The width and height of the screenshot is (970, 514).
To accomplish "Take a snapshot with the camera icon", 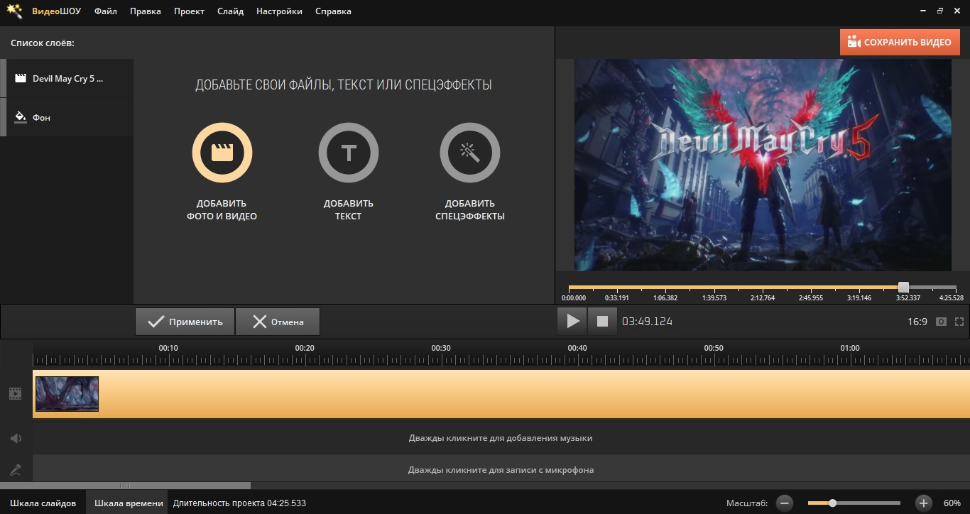I will tap(941, 322).
